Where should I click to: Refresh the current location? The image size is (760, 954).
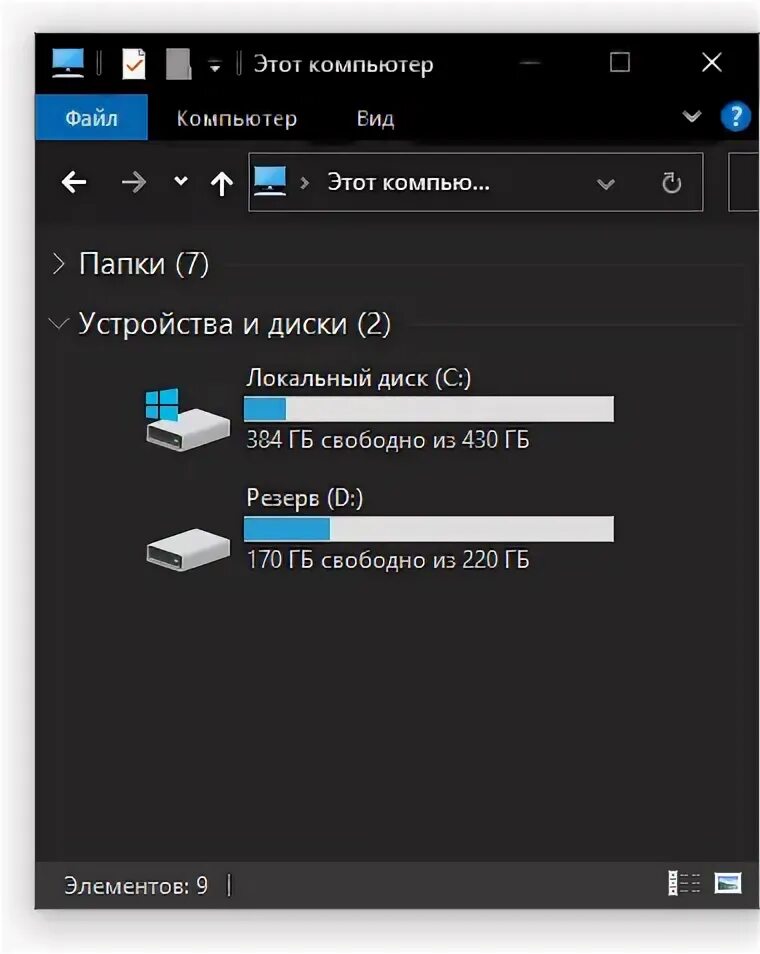[x=672, y=182]
